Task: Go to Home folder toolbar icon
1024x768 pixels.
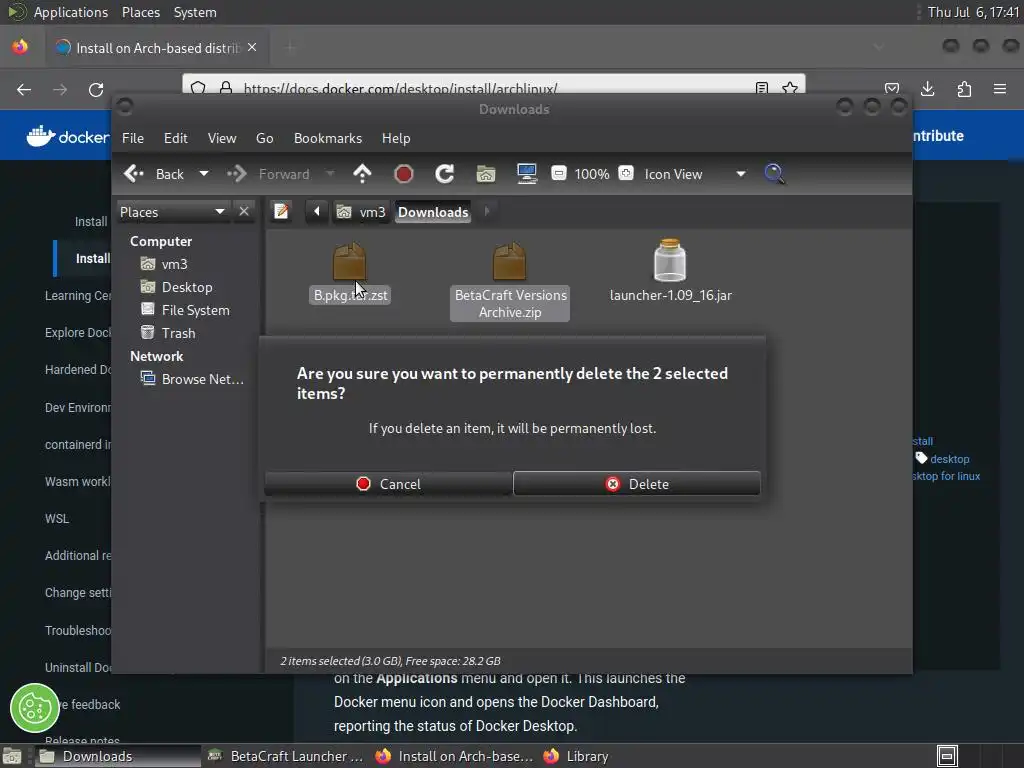Action: click(x=485, y=174)
